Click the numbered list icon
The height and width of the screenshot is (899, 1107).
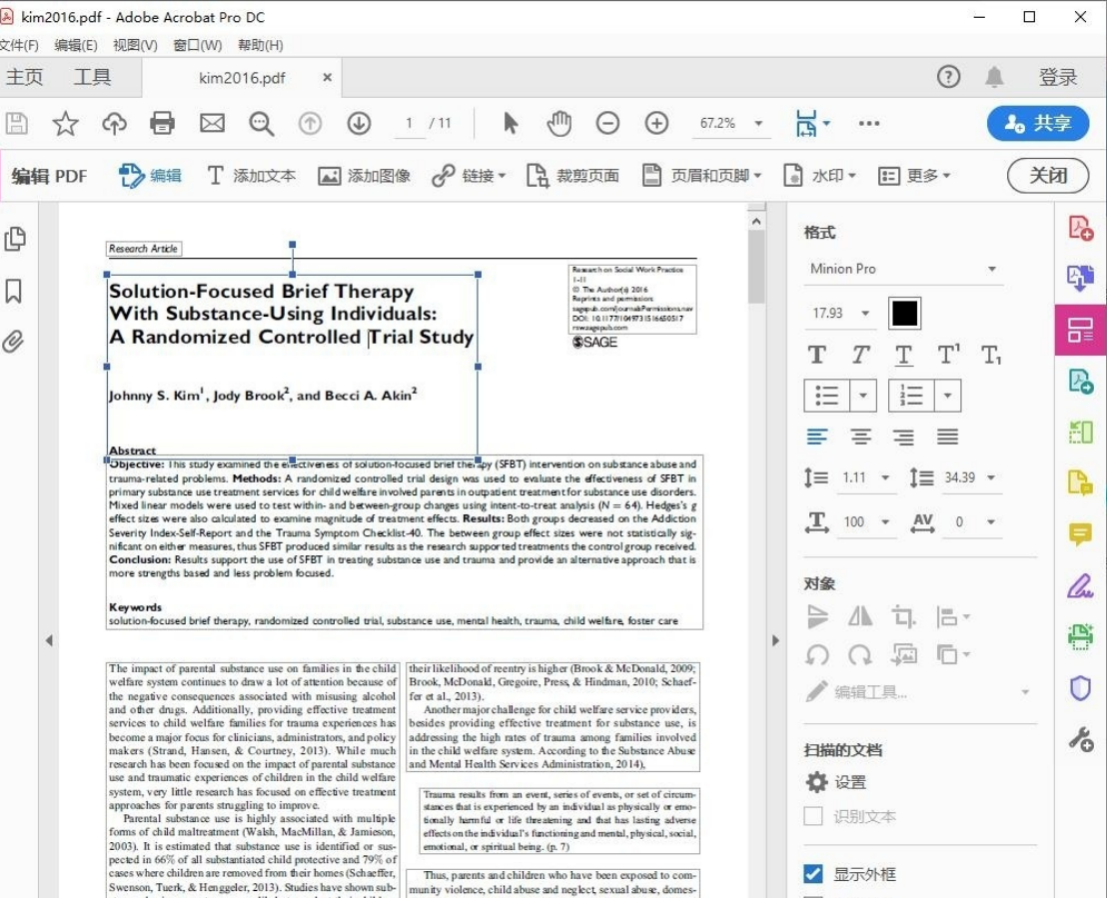click(911, 395)
